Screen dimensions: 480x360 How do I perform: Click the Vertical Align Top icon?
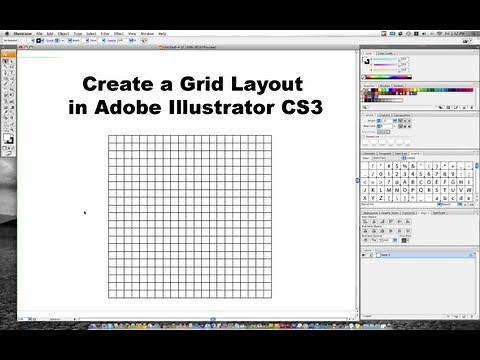[391, 221]
